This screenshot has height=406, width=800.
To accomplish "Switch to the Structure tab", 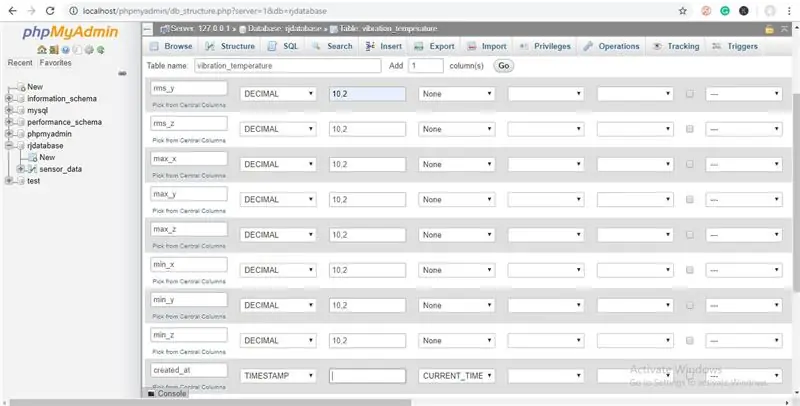I will pyautogui.click(x=231, y=46).
